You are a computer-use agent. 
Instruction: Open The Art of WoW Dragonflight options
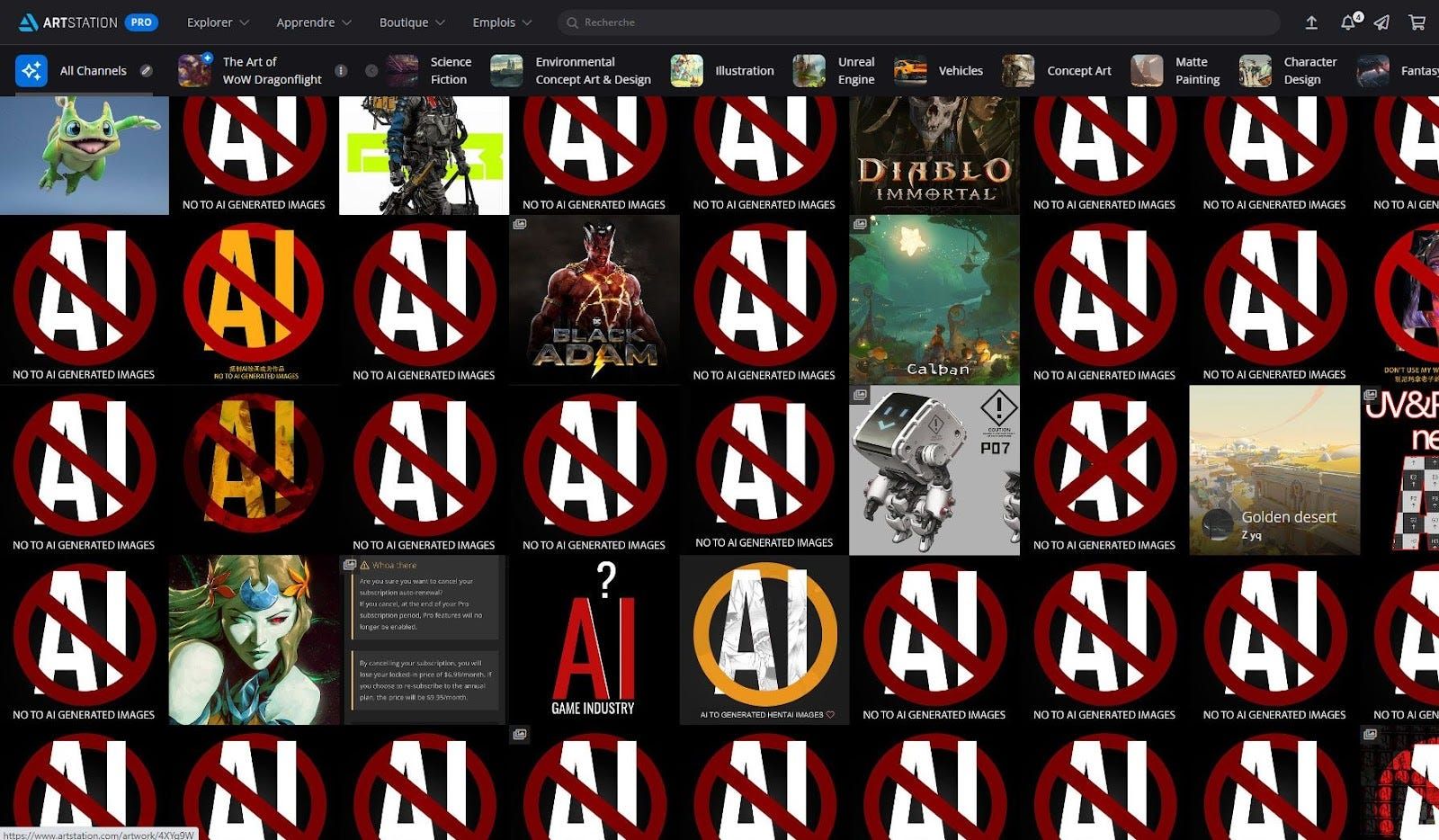[x=341, y=71]
